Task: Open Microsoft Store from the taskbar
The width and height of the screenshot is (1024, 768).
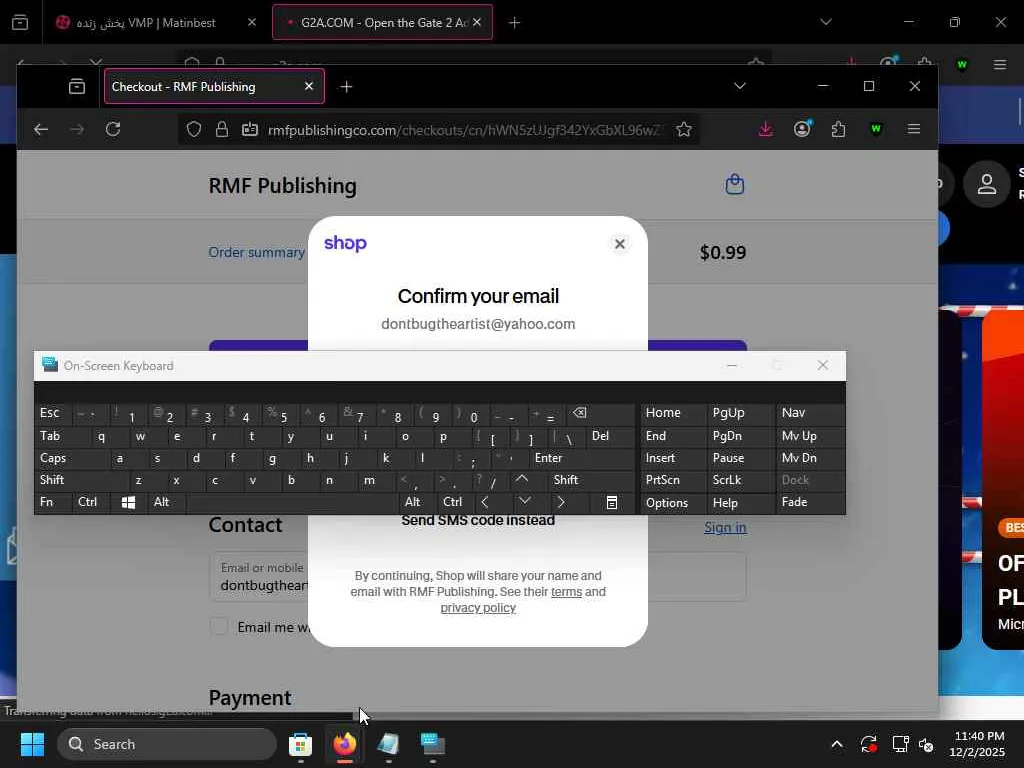Action: 300,744
